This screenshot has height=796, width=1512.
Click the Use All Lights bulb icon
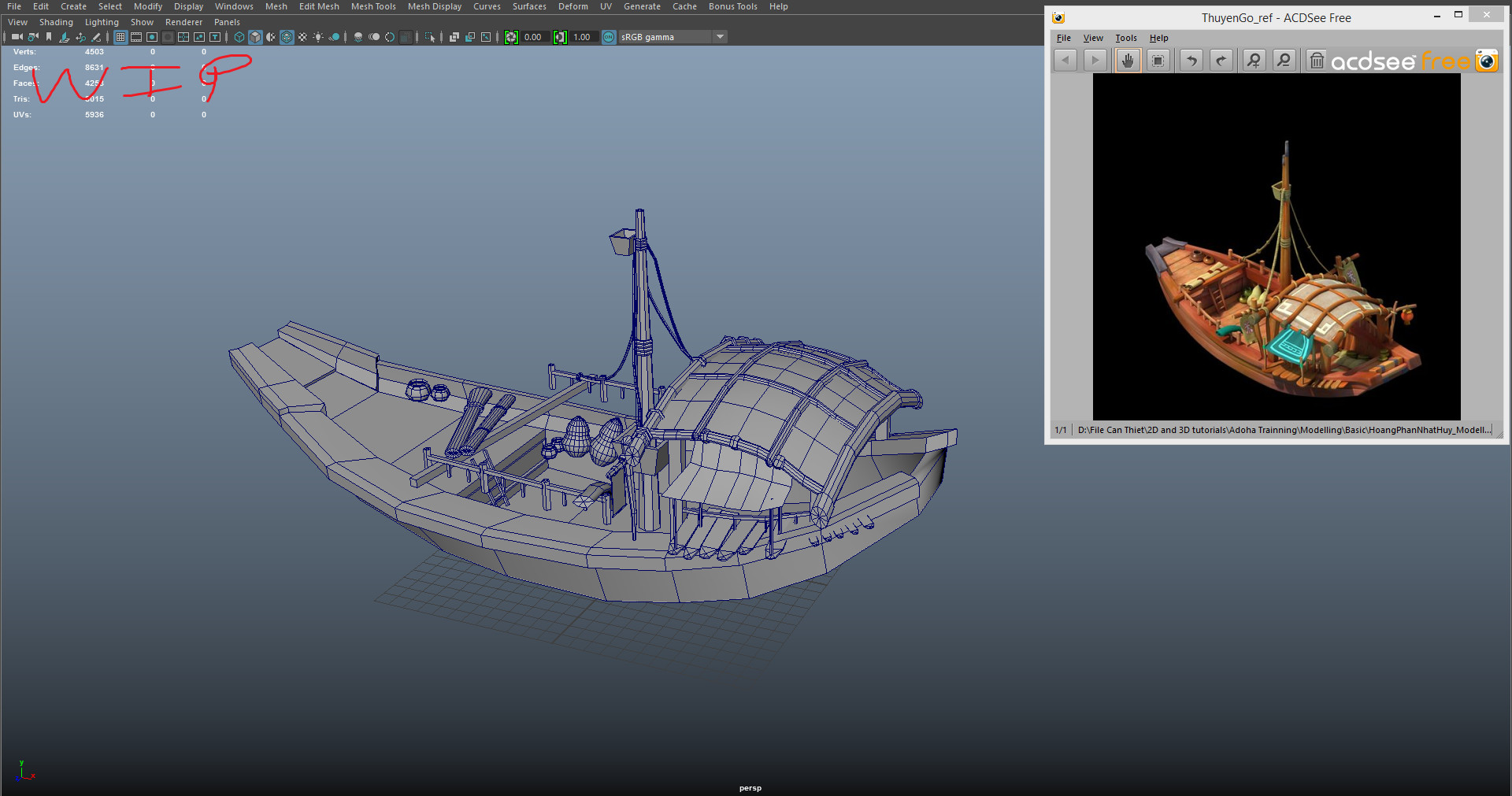click(318, 36)
